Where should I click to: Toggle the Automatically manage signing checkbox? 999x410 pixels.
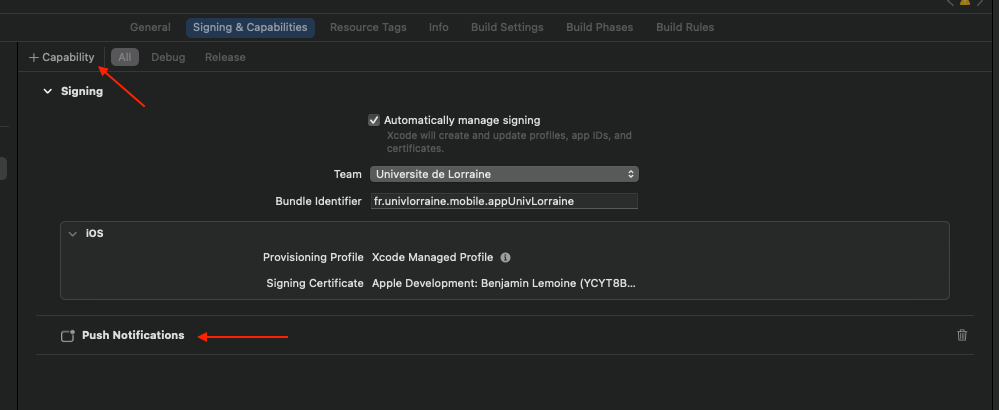pos(374,120)
